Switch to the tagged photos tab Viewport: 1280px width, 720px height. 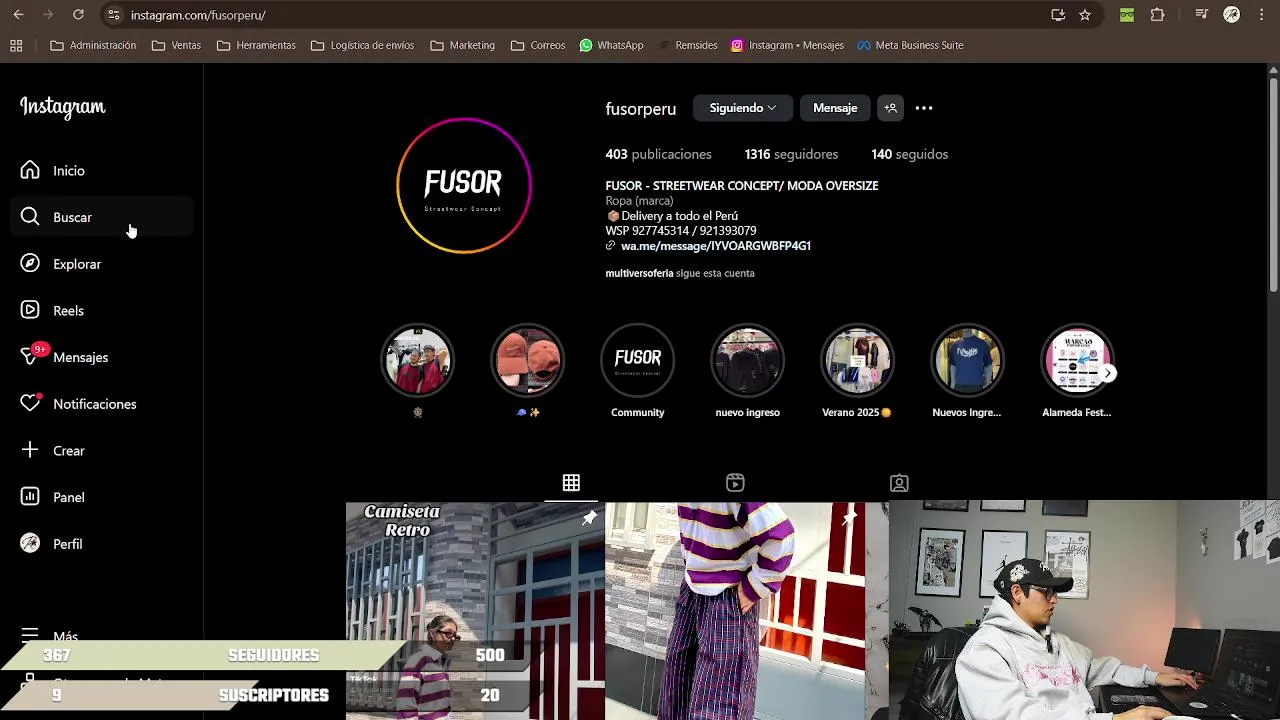click(899, 483)
